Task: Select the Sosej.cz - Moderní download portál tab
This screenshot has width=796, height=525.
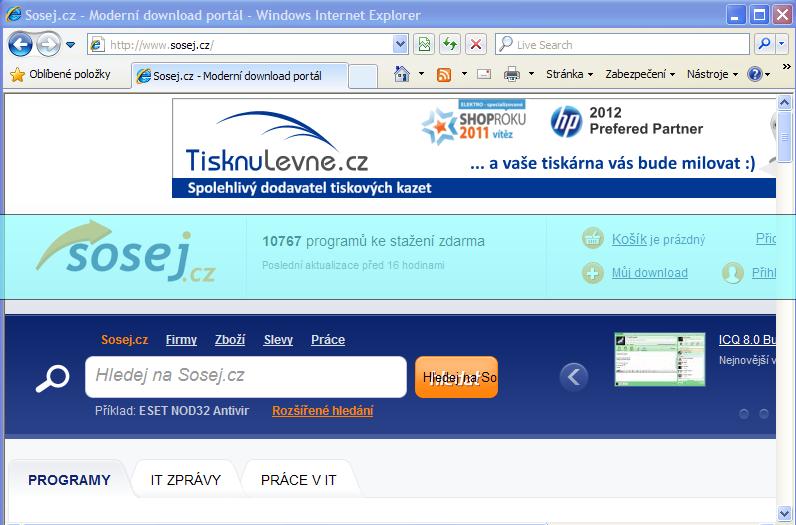Action: (x=240, y=76)
